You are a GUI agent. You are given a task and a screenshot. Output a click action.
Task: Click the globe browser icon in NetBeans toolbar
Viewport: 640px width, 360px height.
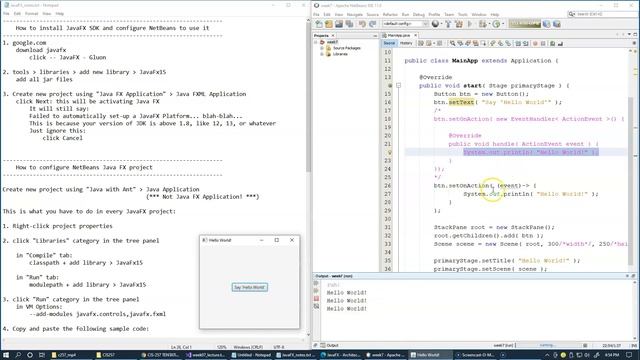(x=436, y=24)
